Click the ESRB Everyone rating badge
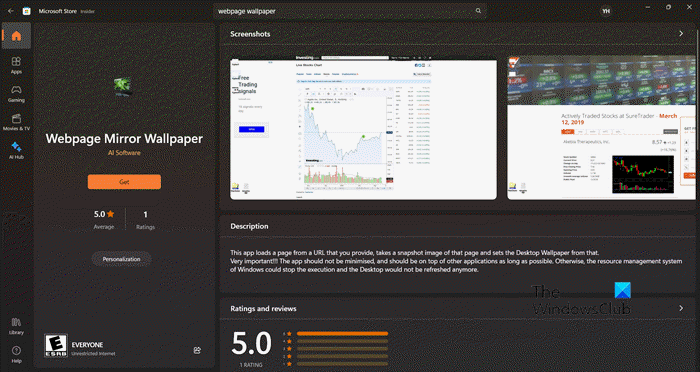The width and height of the screenshot is (700, 372). tap(56, 345)
